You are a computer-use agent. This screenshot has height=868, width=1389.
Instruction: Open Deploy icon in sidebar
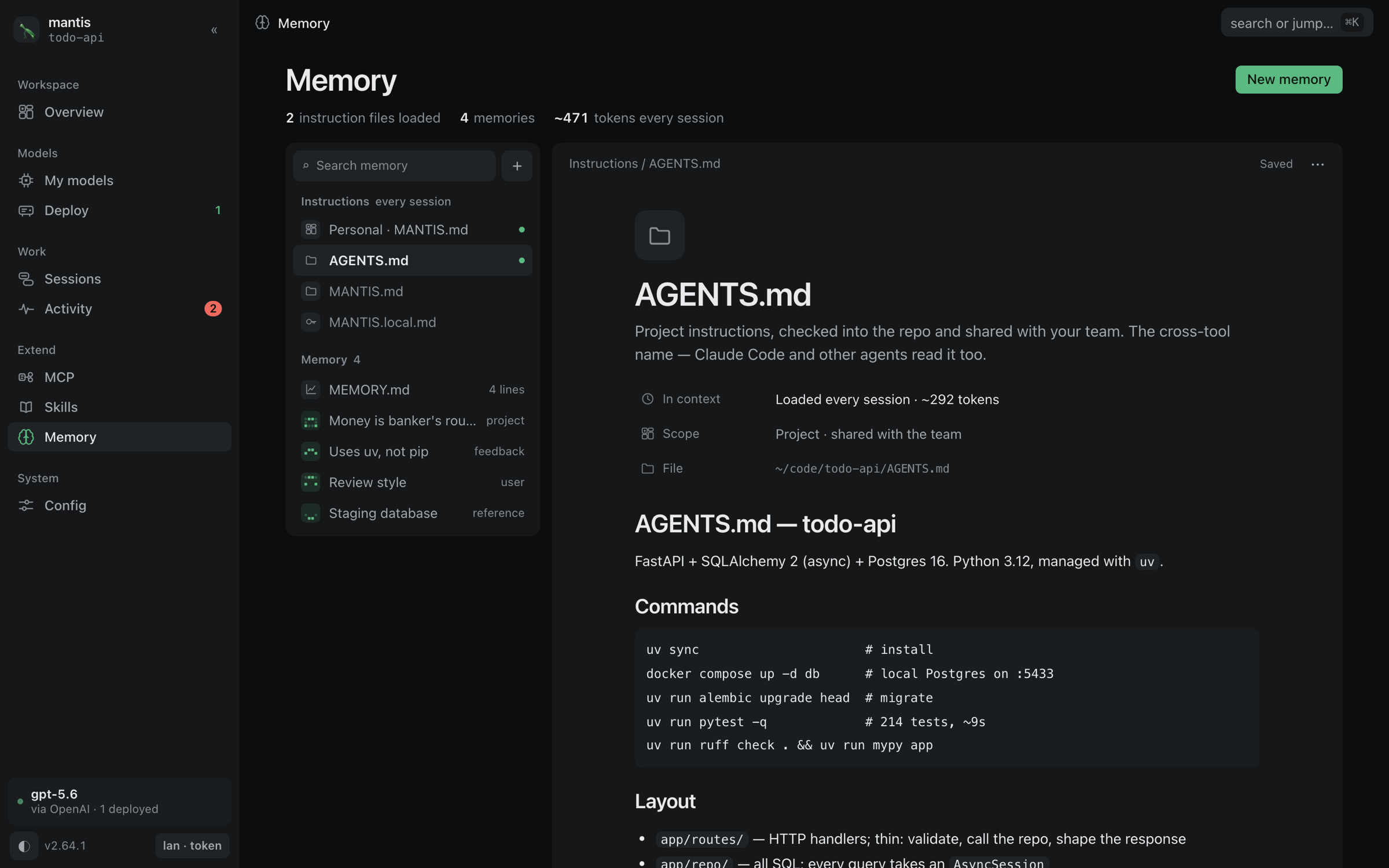tap(26, 211)
